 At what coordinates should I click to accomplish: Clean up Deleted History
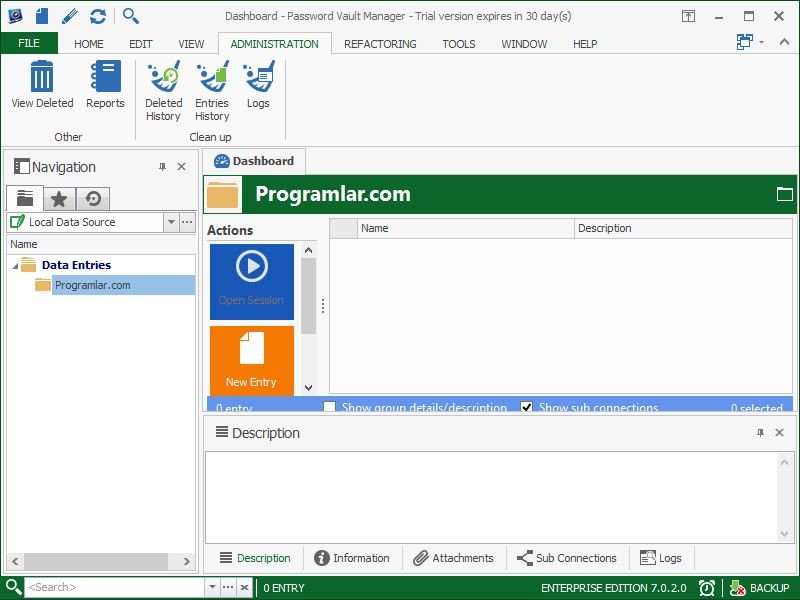click(163, 91)
